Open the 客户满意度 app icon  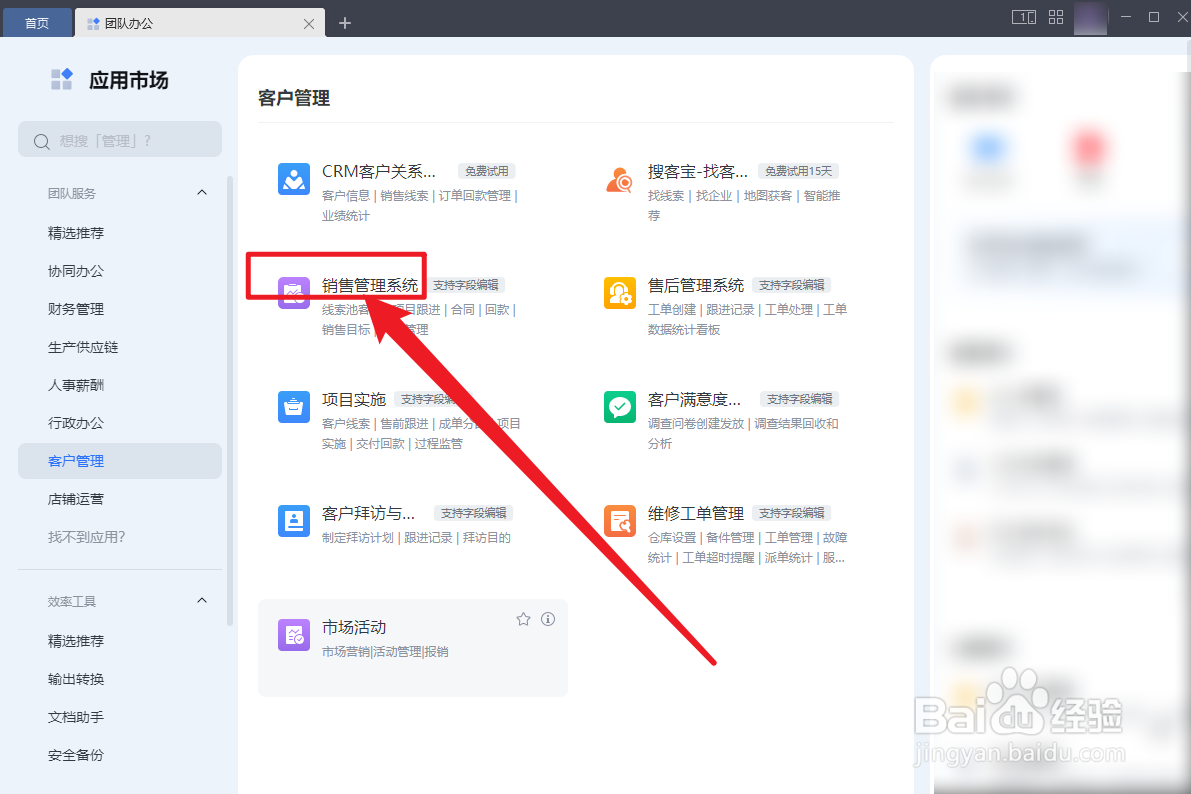620,407
